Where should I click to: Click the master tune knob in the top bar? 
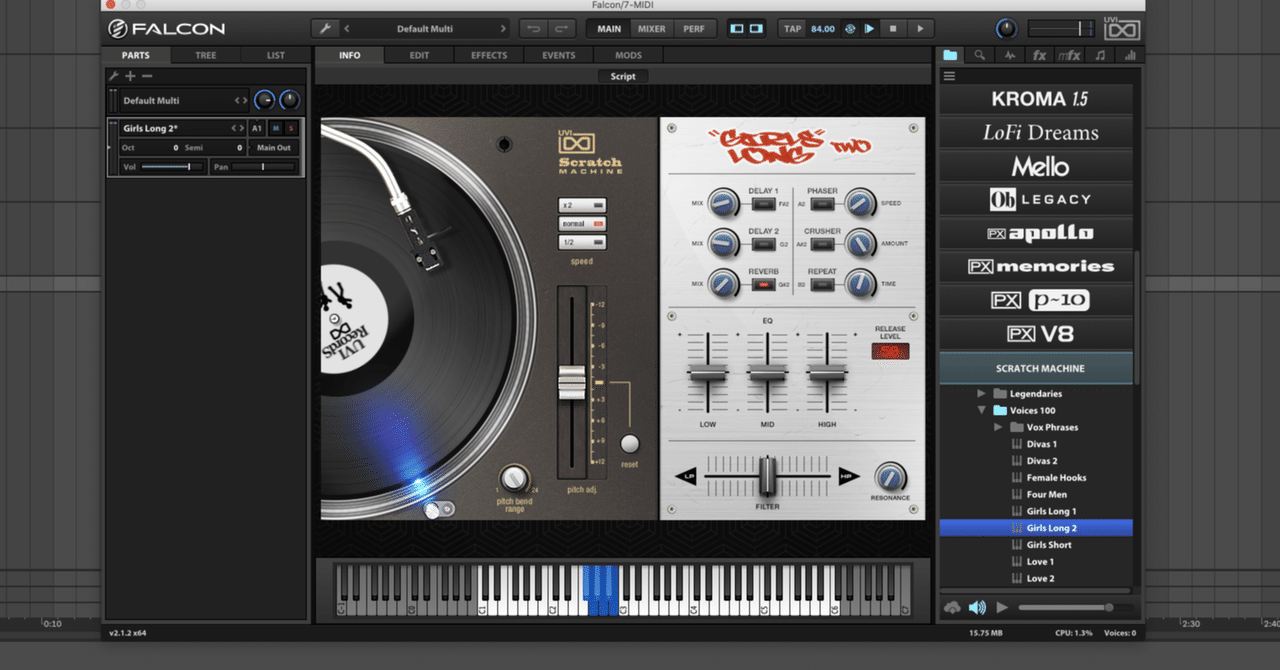[1006, 29]
